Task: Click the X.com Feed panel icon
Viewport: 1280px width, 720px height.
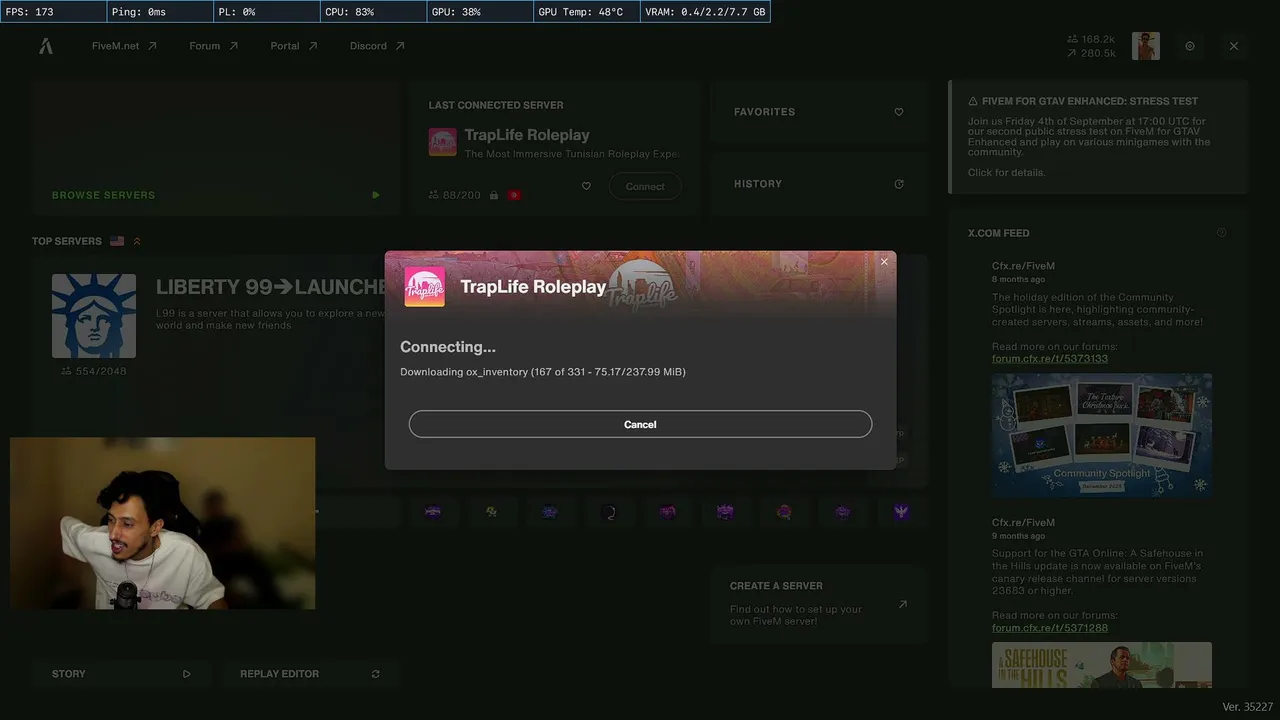Action: (x=1221, y=233)
